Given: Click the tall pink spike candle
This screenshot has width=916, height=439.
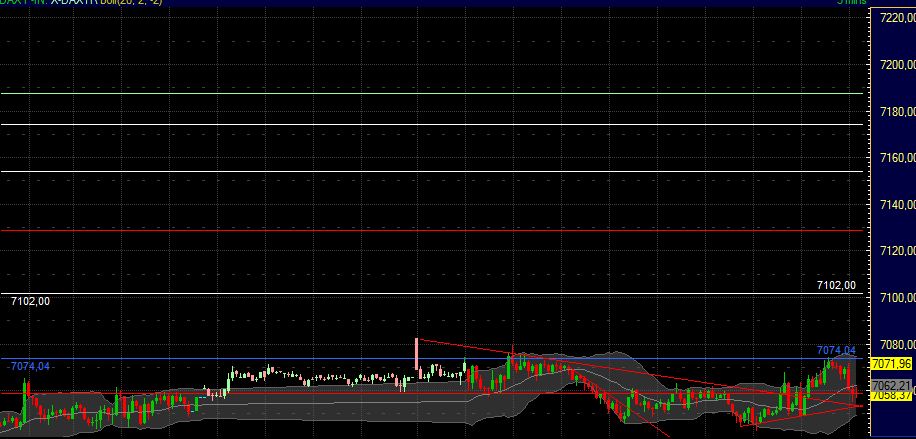Looking at the screenshot, I should (x=417, y=354).
